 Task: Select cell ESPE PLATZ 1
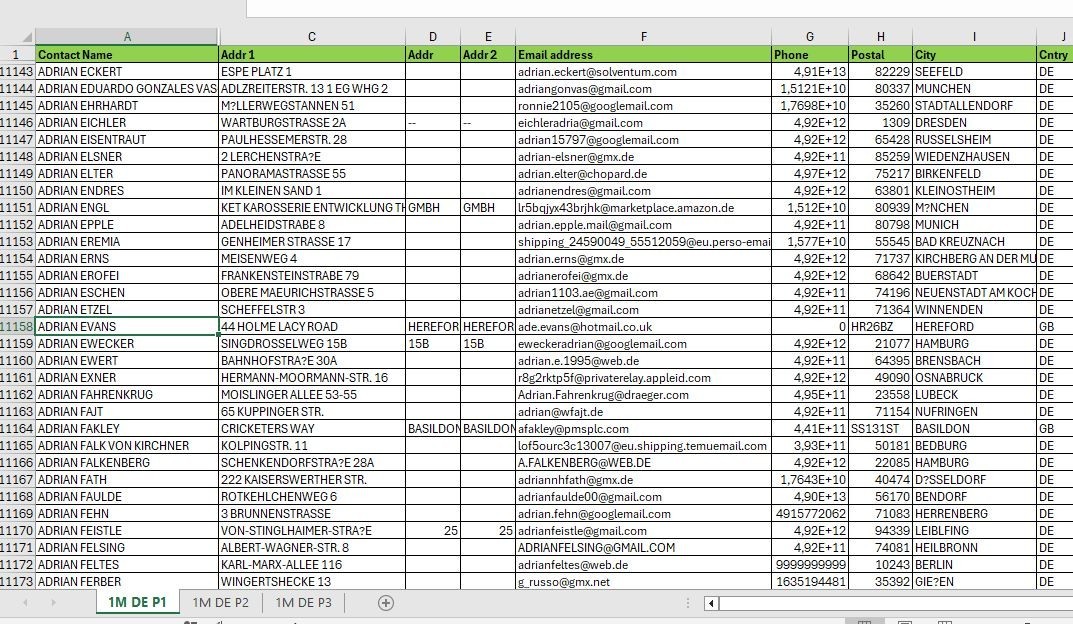coord(312,72)
